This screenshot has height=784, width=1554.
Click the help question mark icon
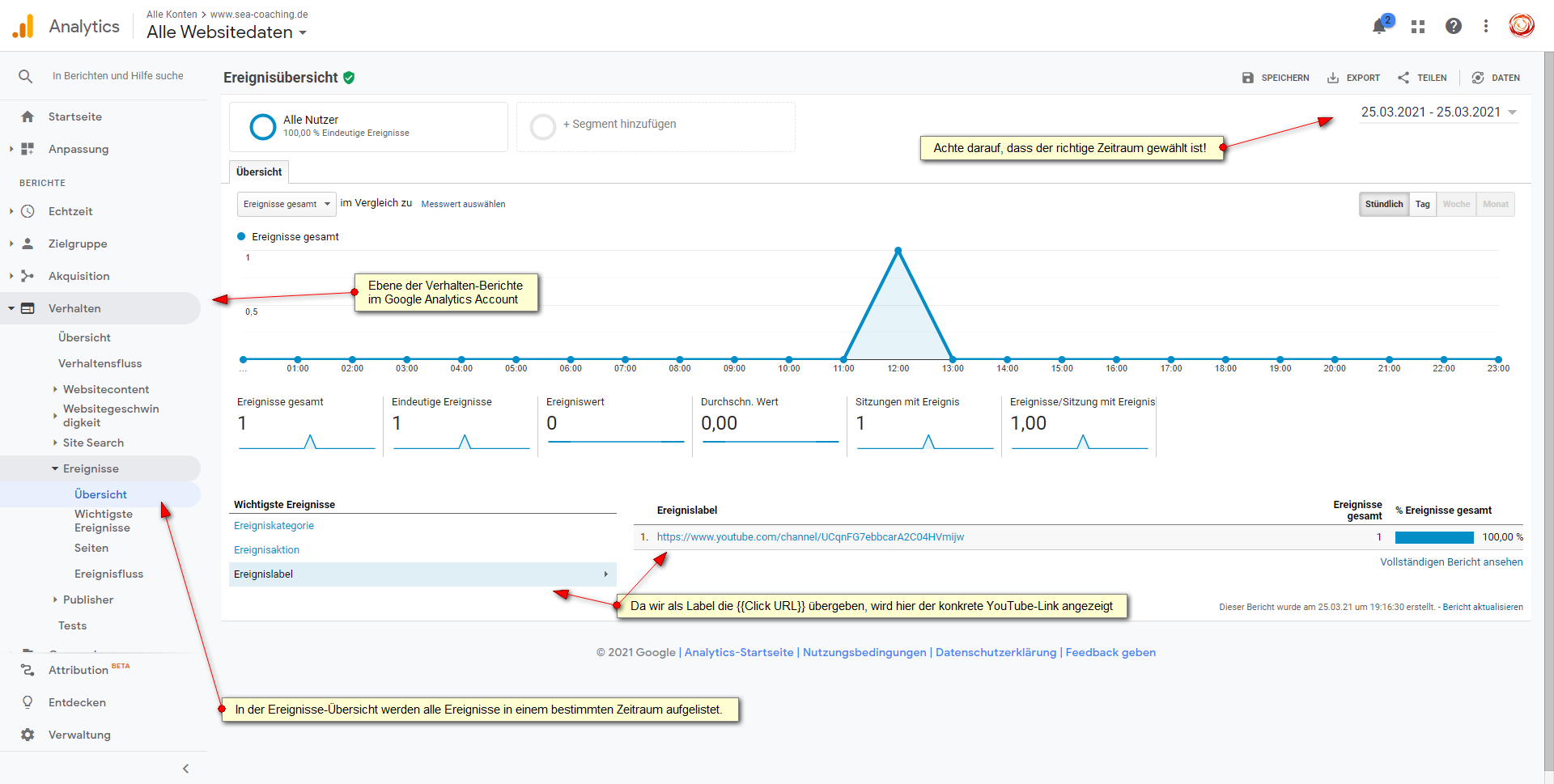click(x=1454, y=27)
